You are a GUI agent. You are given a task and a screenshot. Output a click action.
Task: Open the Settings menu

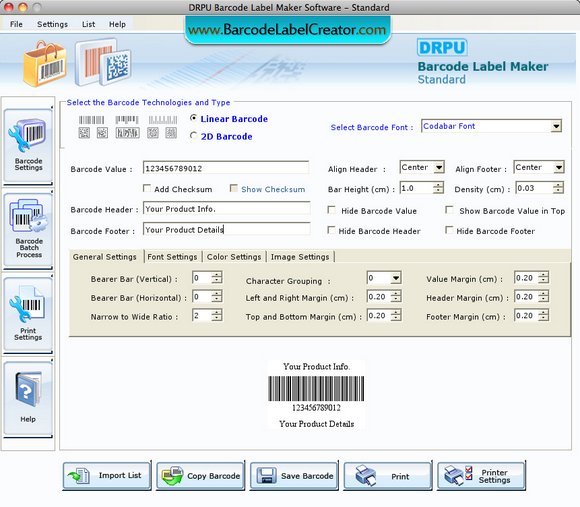52,24
